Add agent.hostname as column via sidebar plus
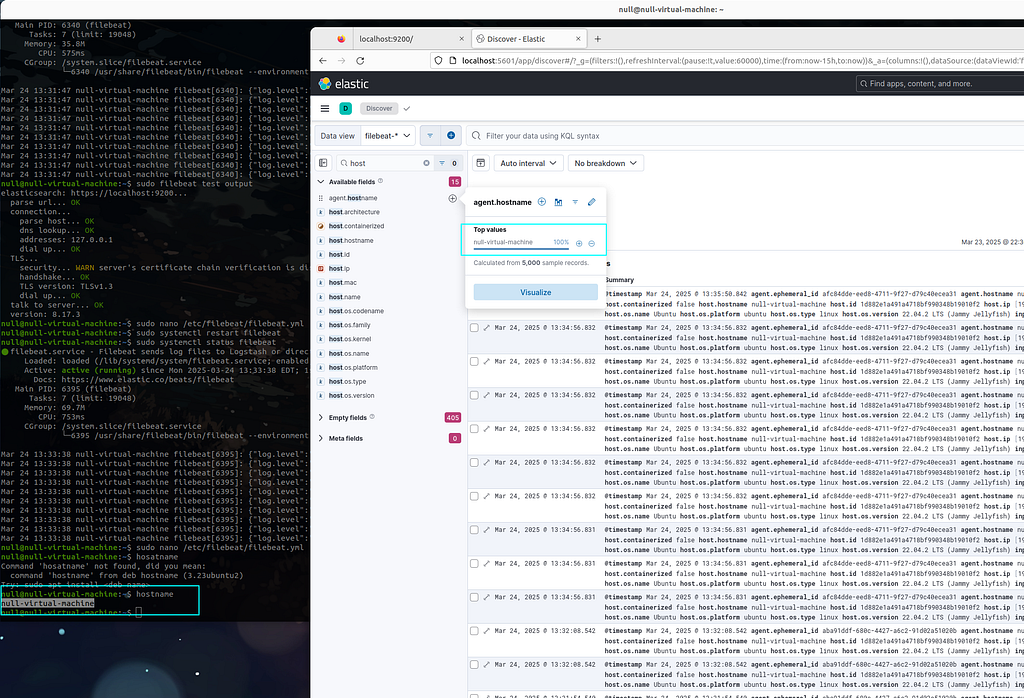Image resolution: width=1024 pixels, height=698 pixels. pyautogui.click(x=453, y=198)
